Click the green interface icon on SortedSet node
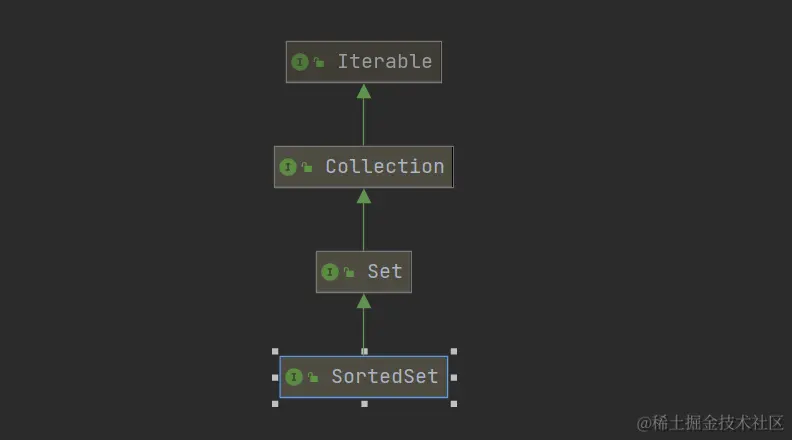The width and height of the screenshot is (792, 440). click(x=294, y=377)
